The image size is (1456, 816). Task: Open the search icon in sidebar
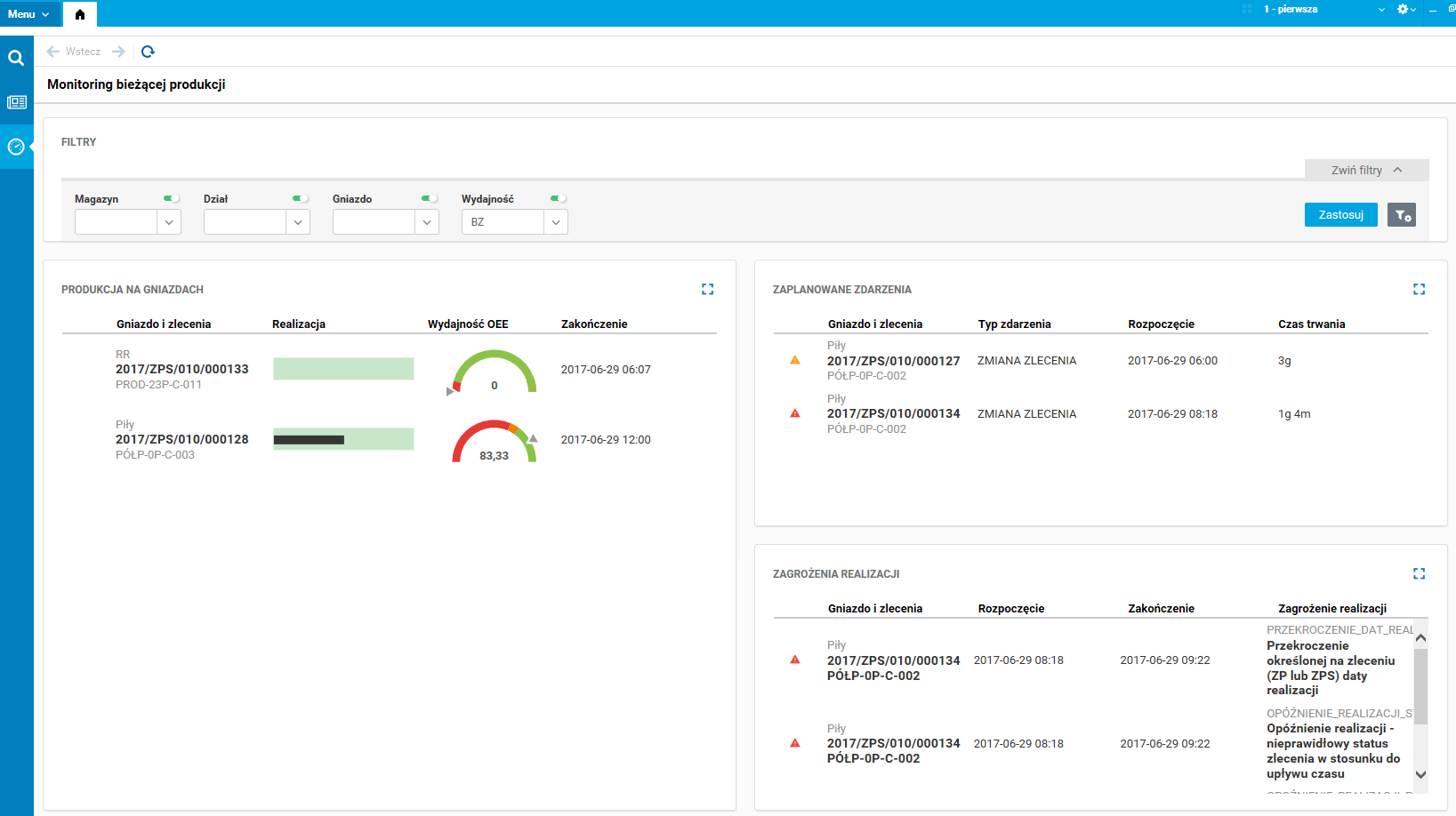[16, 58]
